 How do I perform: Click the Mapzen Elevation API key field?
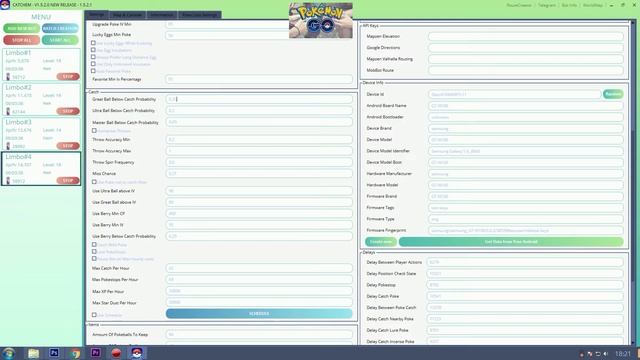(526, 36)
